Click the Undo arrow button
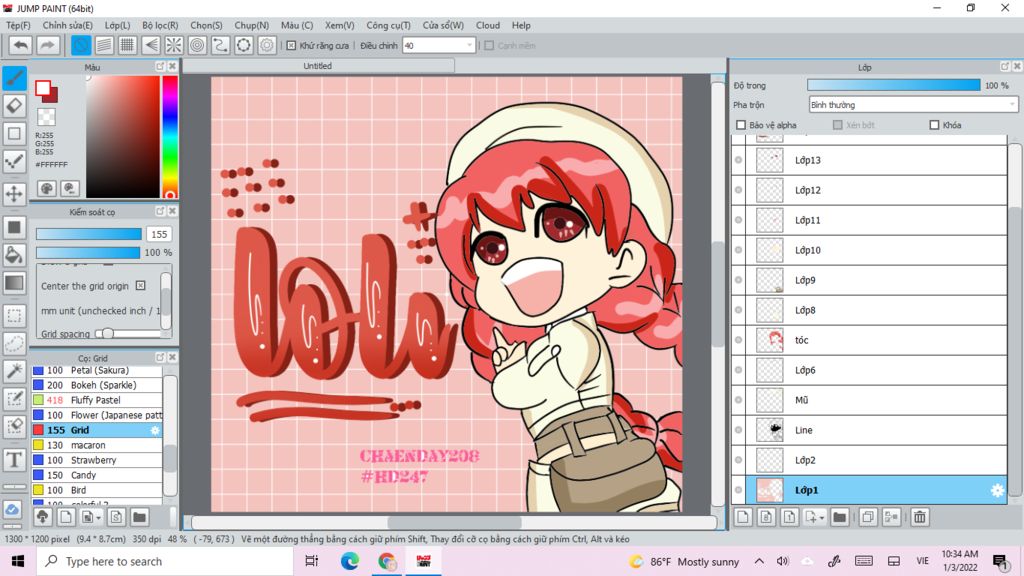The width and height of the screenshot is (1024, 576). 21,45
